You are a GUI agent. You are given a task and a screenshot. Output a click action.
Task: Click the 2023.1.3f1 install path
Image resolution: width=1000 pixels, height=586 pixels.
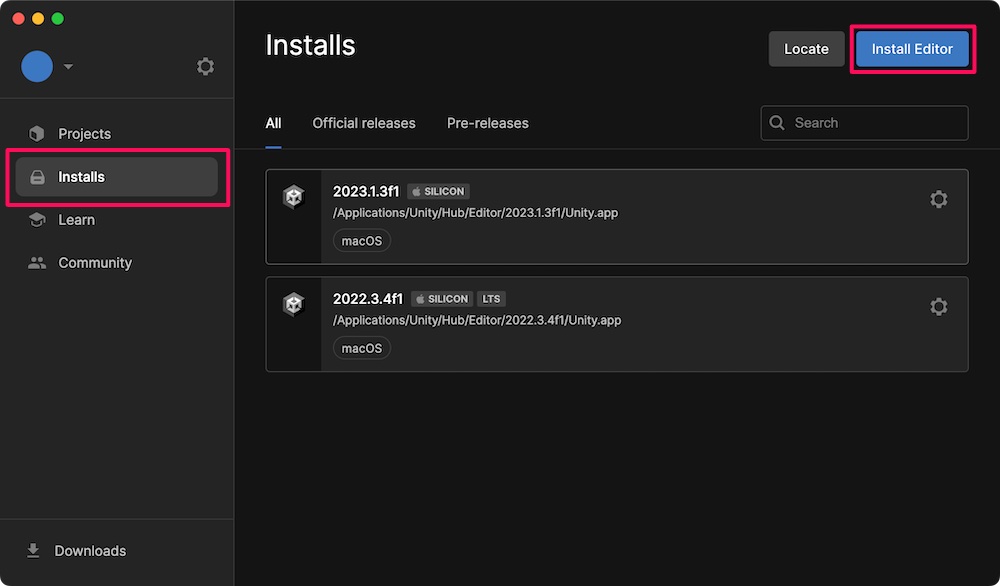(475, 213)
